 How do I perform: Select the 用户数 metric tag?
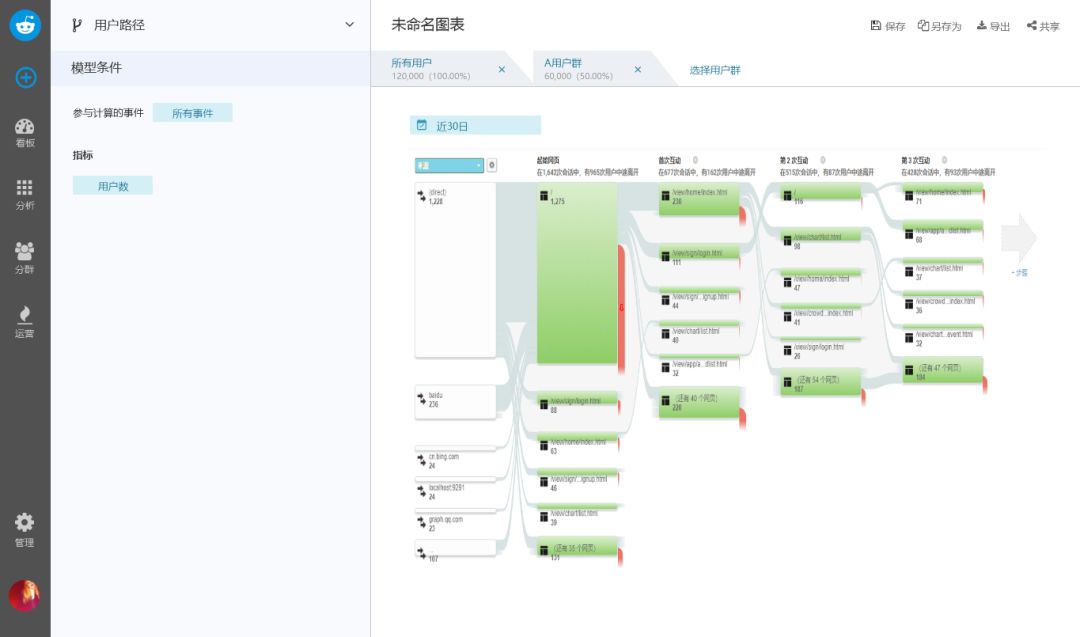click(113, 186)
